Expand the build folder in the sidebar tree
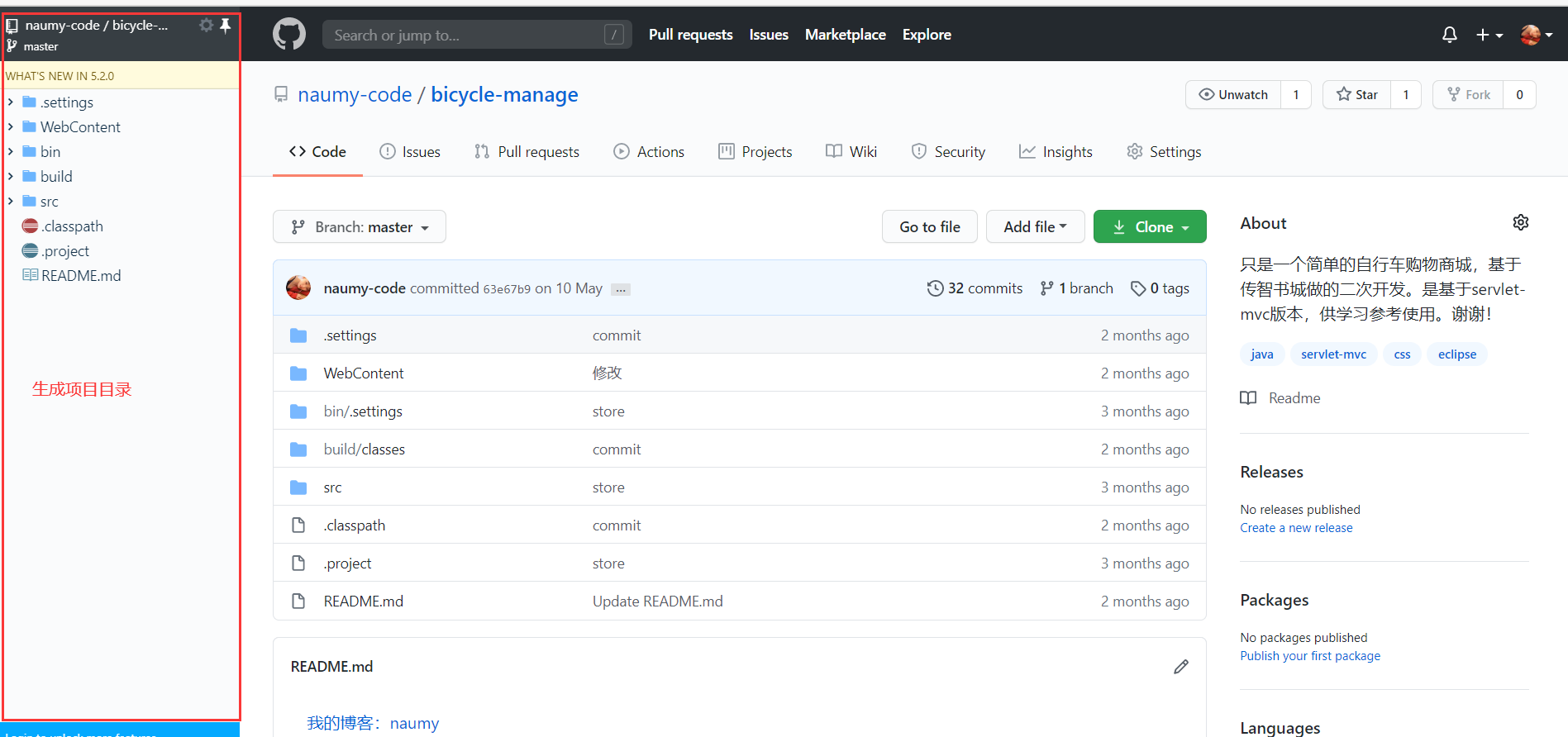 pyautogui.click(x=10, y=177)
